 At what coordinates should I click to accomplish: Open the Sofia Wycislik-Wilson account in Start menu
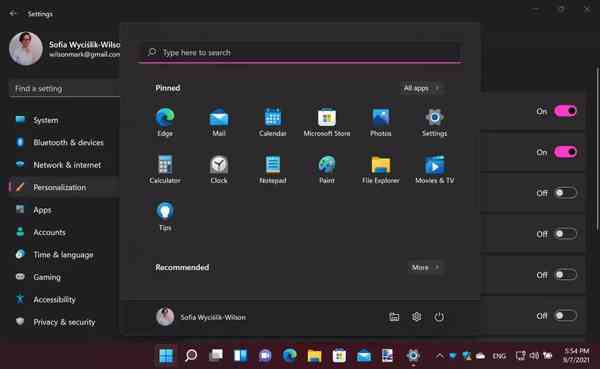(201, 317)
